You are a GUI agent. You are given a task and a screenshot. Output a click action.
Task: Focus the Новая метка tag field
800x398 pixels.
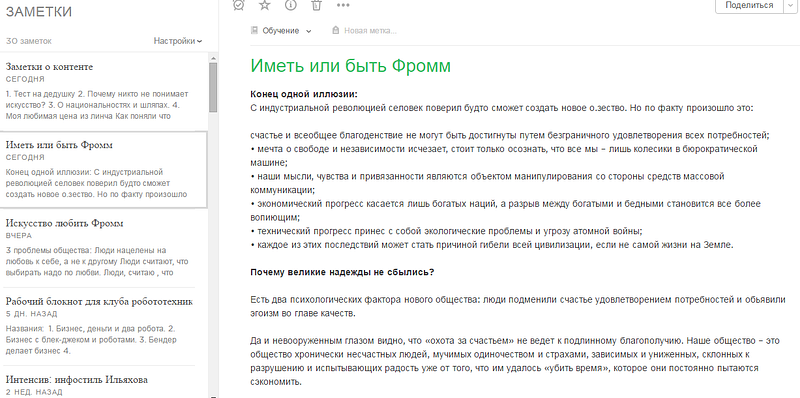[370, 31]
